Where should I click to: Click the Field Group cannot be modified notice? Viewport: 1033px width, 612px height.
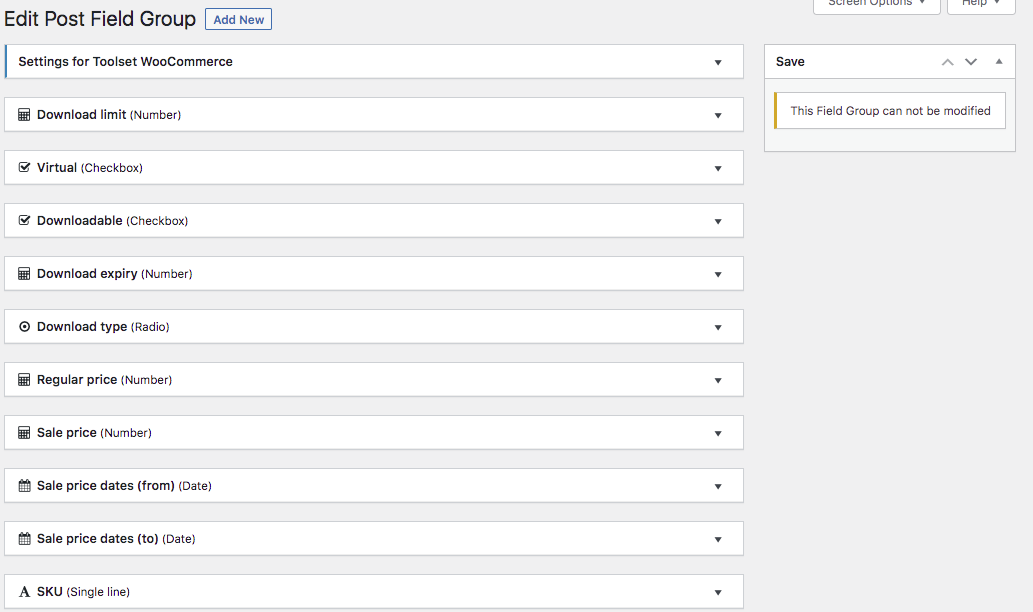pos(890,111)
